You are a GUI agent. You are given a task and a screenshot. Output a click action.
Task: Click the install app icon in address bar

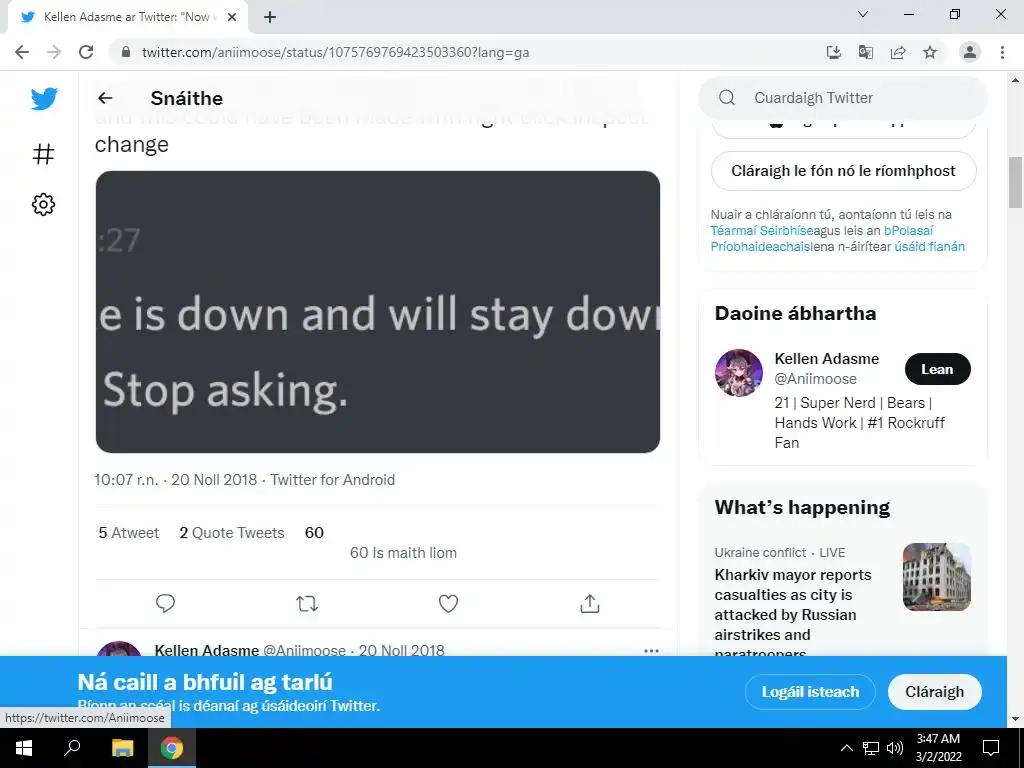coord(834,52)
